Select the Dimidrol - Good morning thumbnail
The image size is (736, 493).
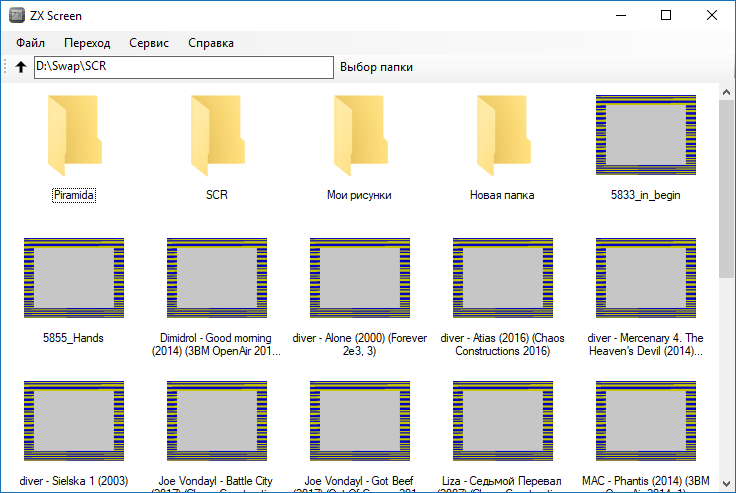tap(217, 278)
